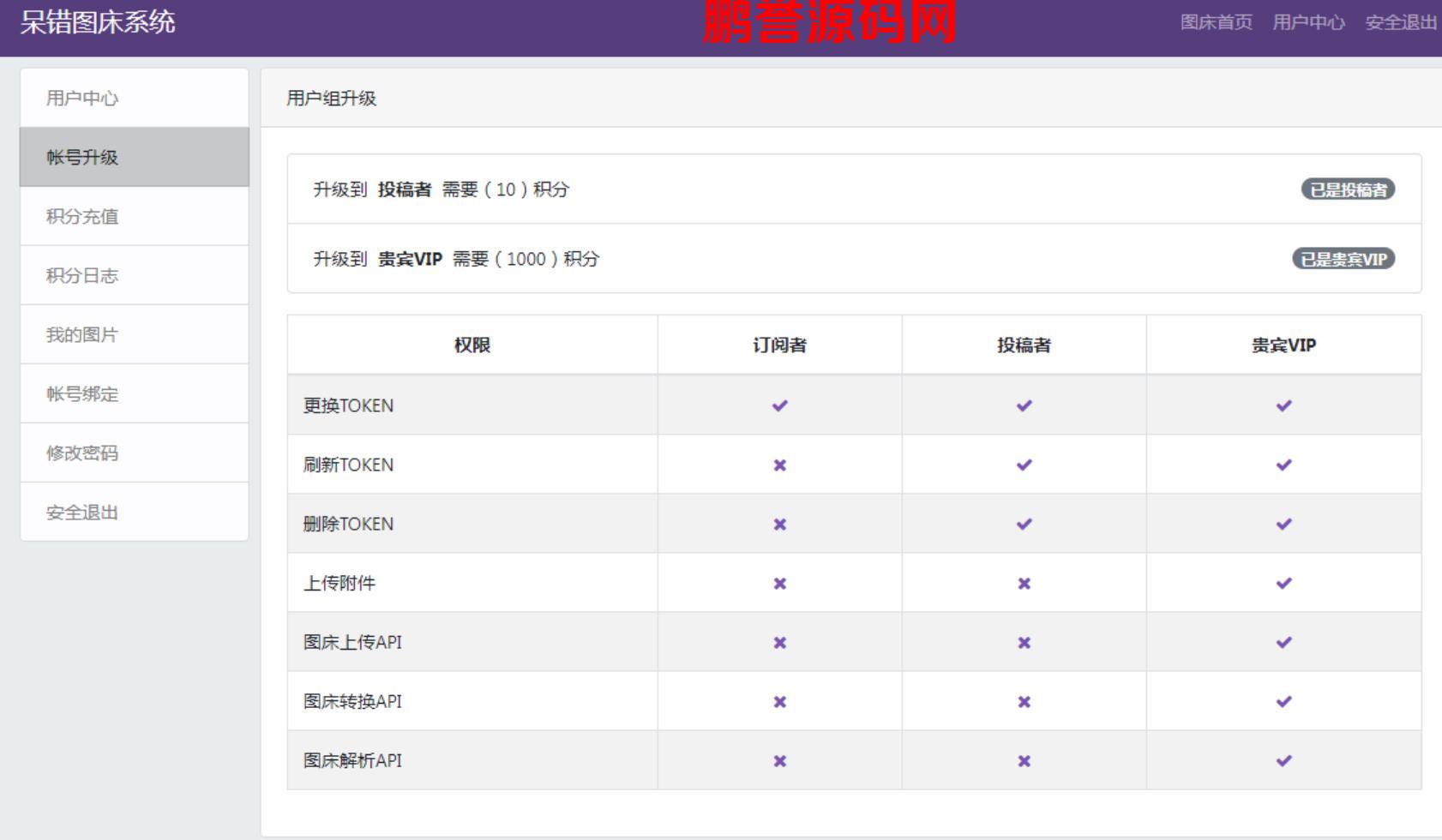Screen dimensions: 1442x840
Task: Click checkmark for 刷新TOKEN under 贵宾VIP
Action: pos(1283,465)
